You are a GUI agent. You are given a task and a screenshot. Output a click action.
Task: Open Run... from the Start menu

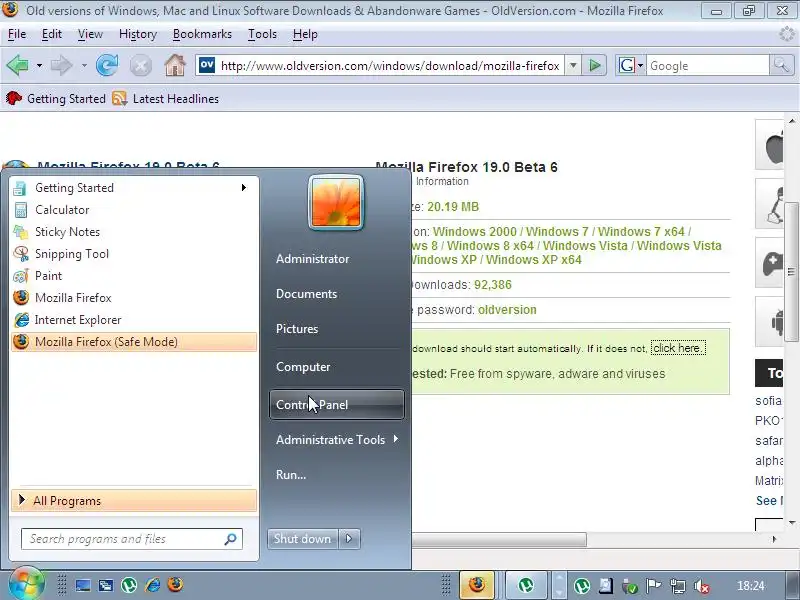(x=337, y=474)
